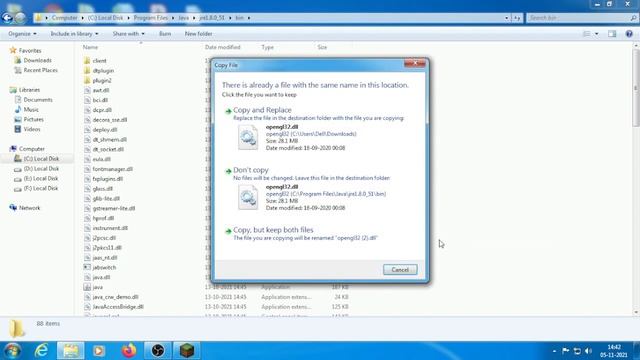This screenshot has height=360, width=640.
Task: Open the Organize menu
Action: pos(22,34)
